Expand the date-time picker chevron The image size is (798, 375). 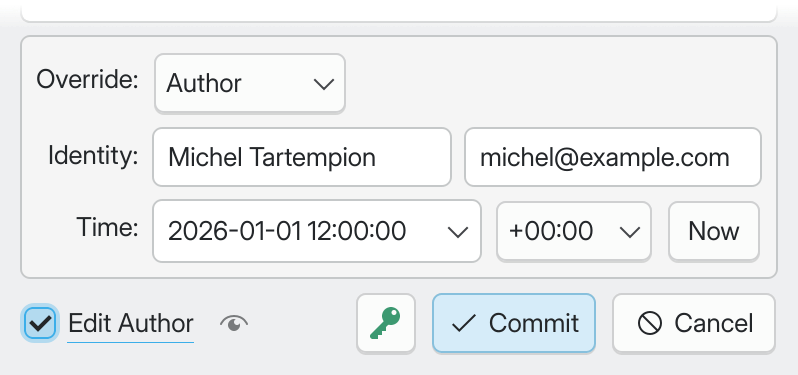coord(458,232)
